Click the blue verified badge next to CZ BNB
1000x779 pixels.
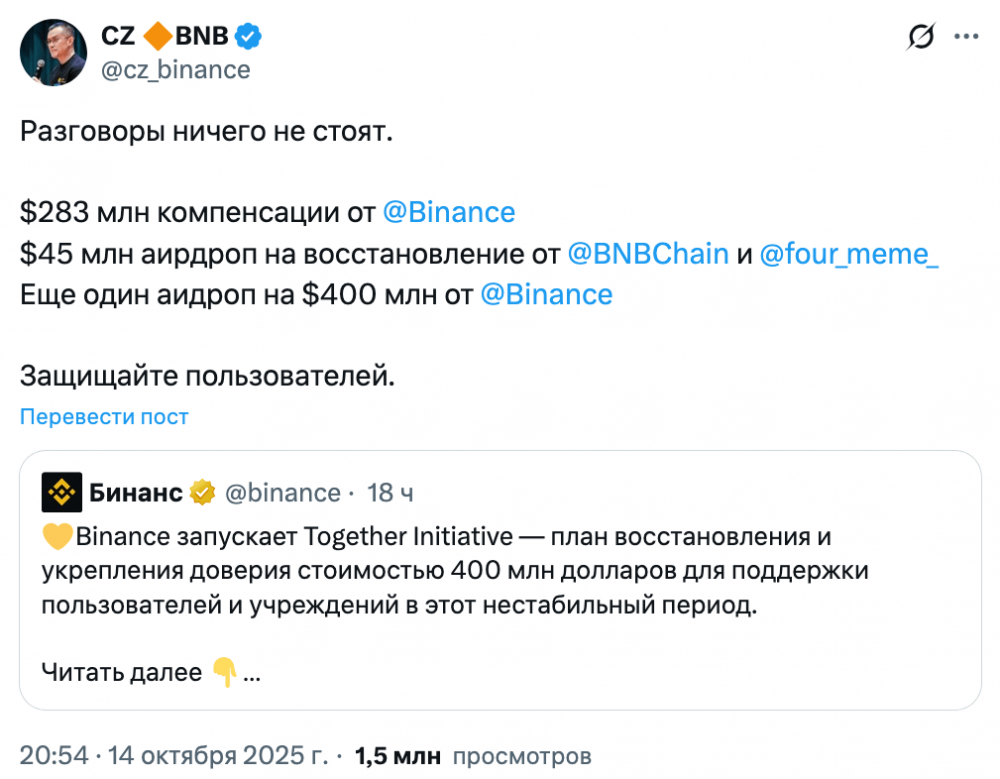[247, 37]
